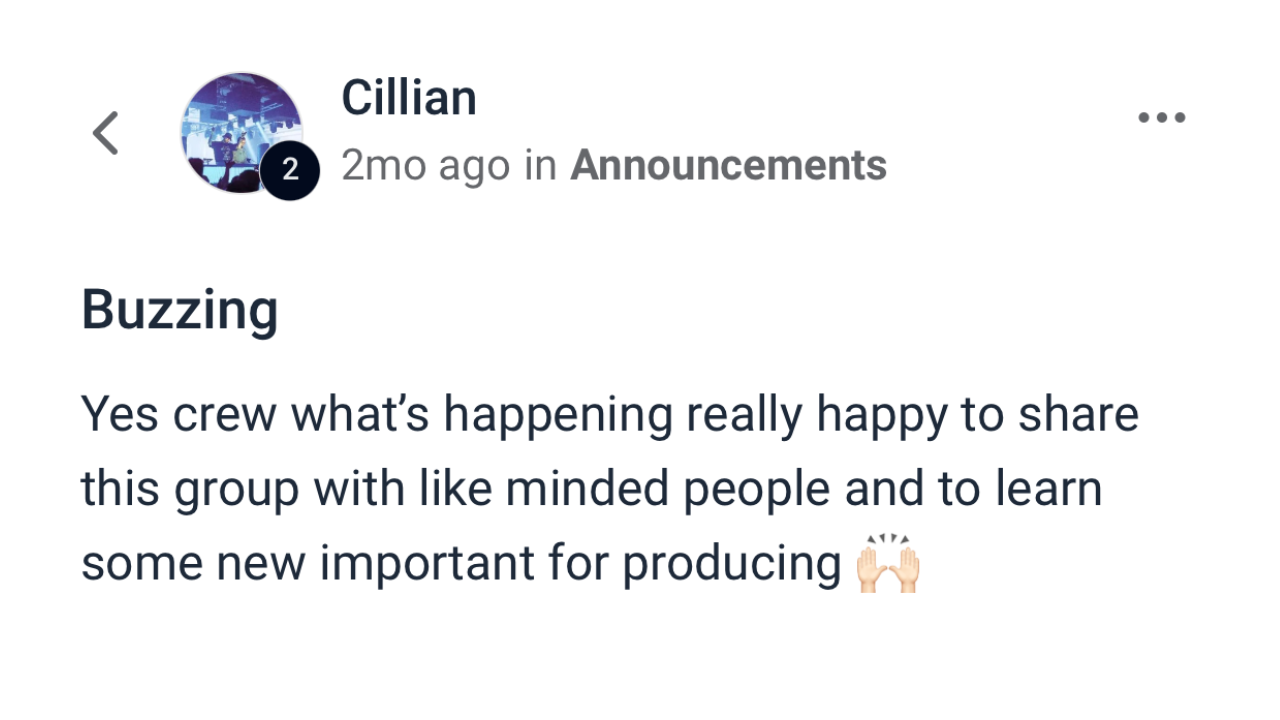Open Cillian's profile picture

point(242,132)
